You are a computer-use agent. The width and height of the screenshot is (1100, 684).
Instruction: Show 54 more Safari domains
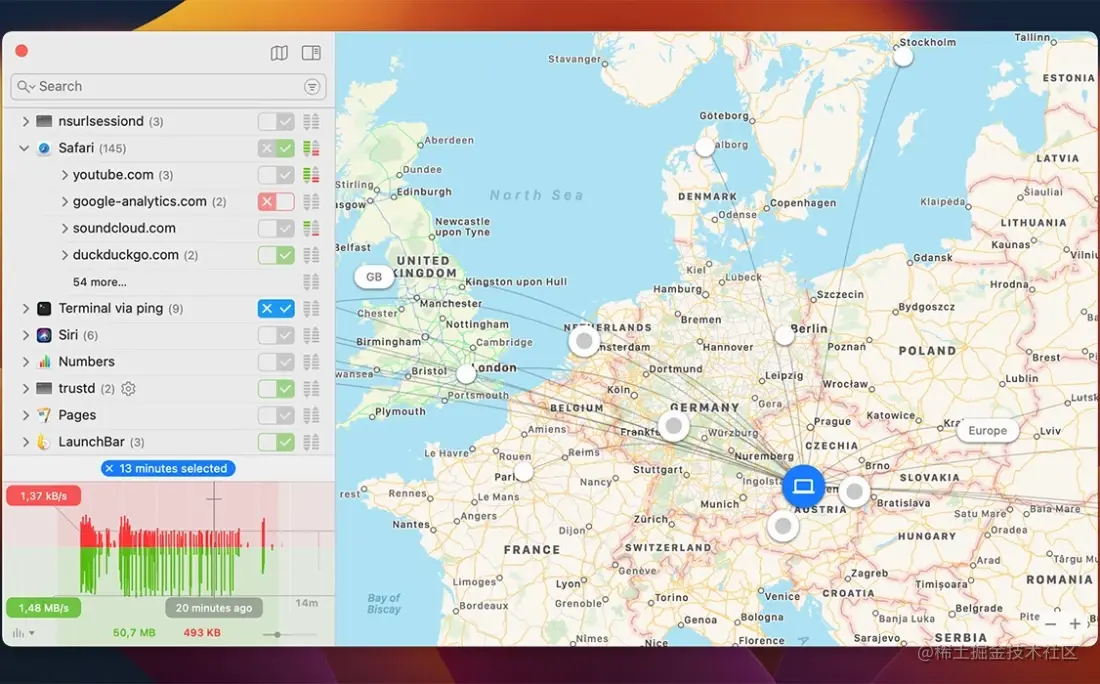click(100, 282)
